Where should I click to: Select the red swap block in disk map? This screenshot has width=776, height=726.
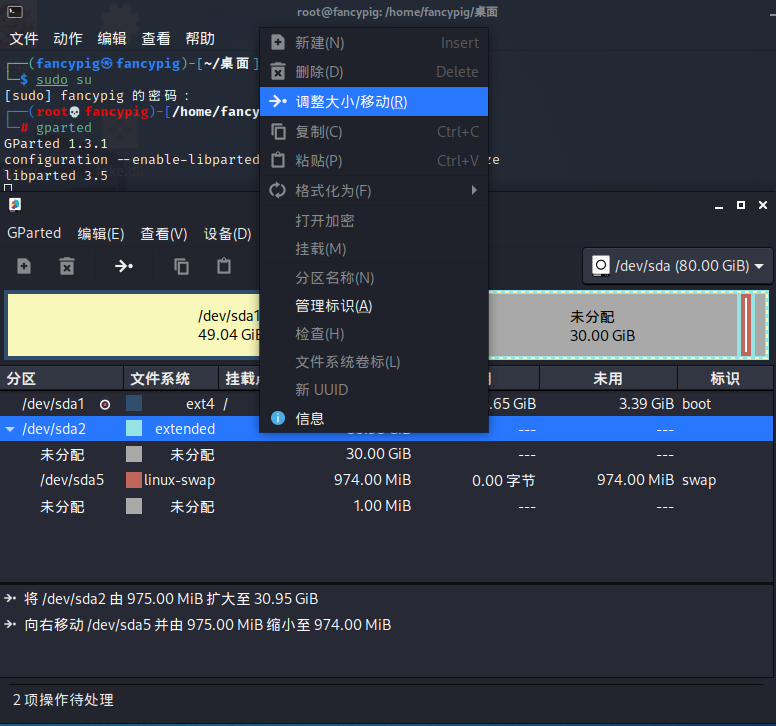coord(746,325)
